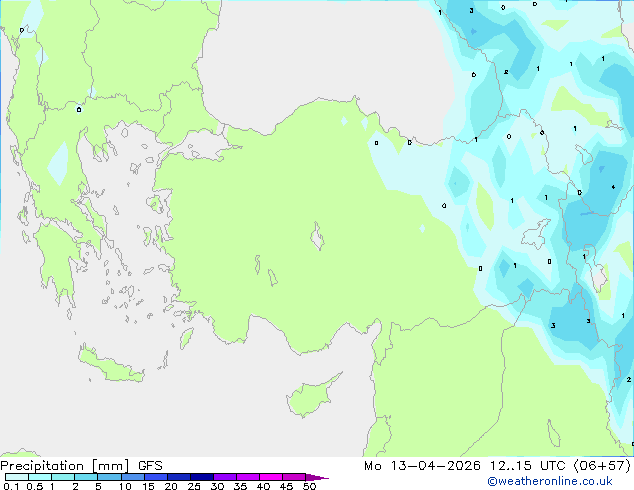Pick legend swatch between 0.1 and 0.5
634x490 pixels.
(17, 477)
